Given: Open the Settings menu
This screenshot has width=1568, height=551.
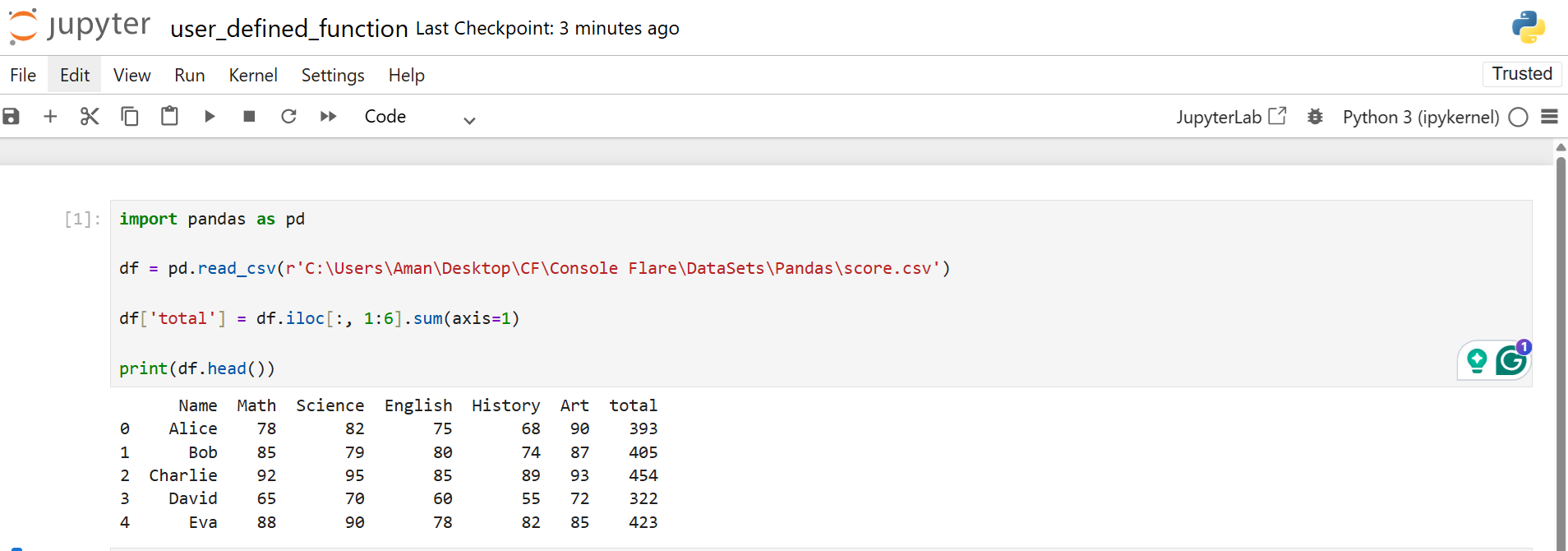Looking at the screenshot, I should click(x=333, y=76).
